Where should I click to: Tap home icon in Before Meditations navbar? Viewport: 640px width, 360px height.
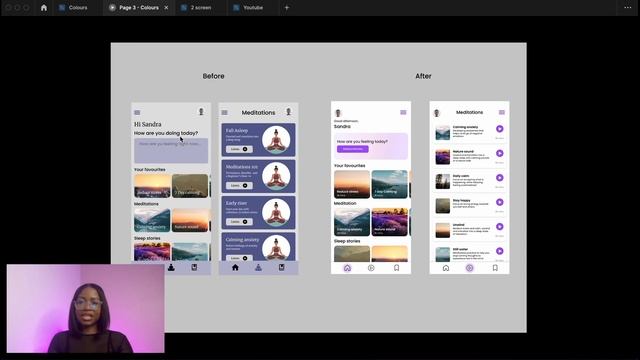(235, 267)
